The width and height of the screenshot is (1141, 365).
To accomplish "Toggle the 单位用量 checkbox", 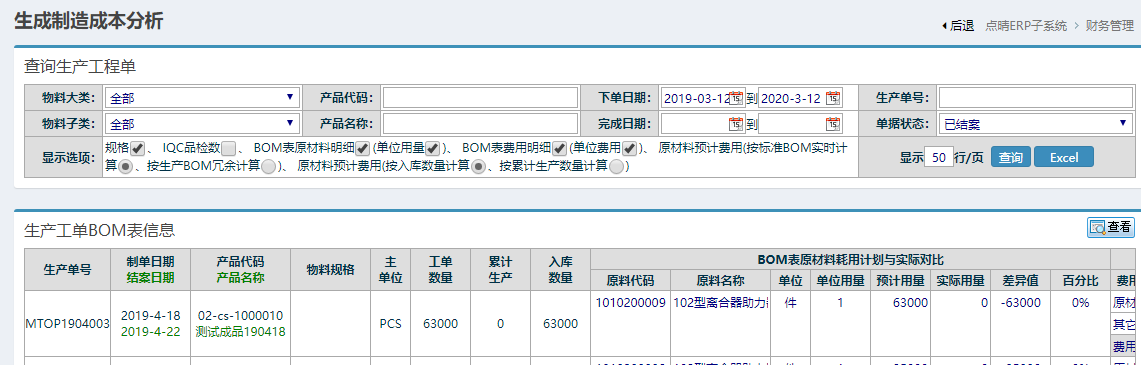I will (432, 148).
